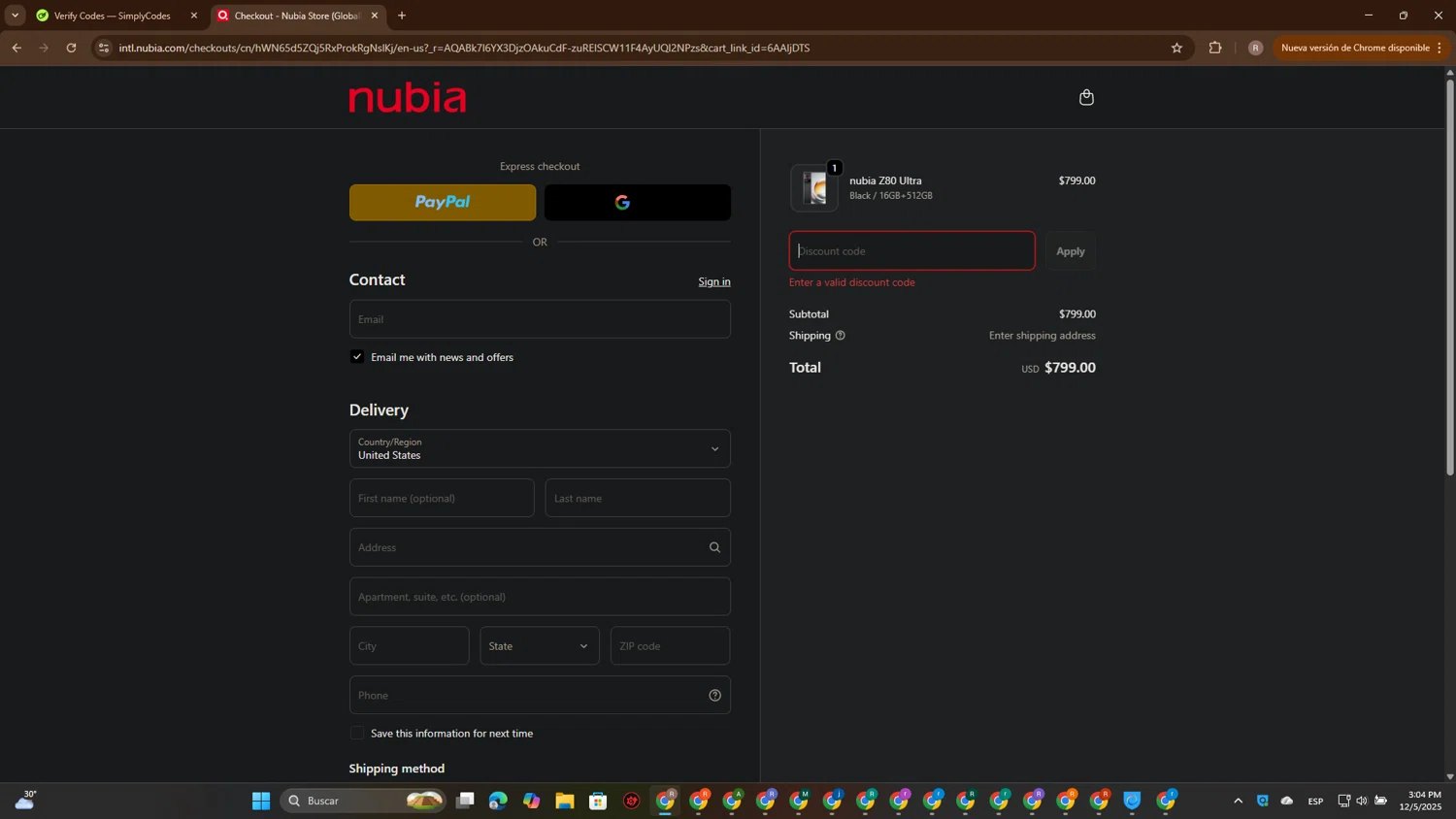Viewport: 1456px width, 819px height.
Task: Show shipping info tooltip icon
Action: tap(841, 336)
